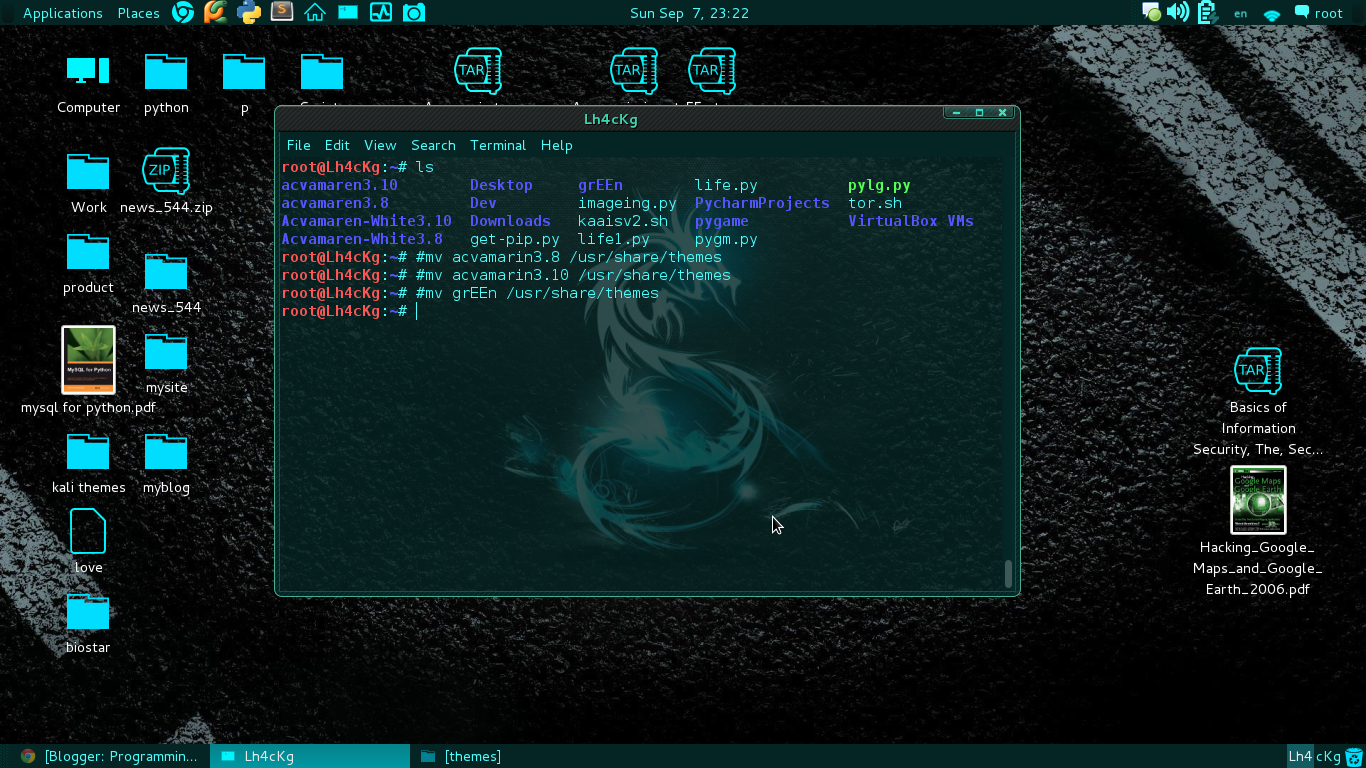Open terminal Search menu
This screenshot has height=768, width=1366.
433,145
